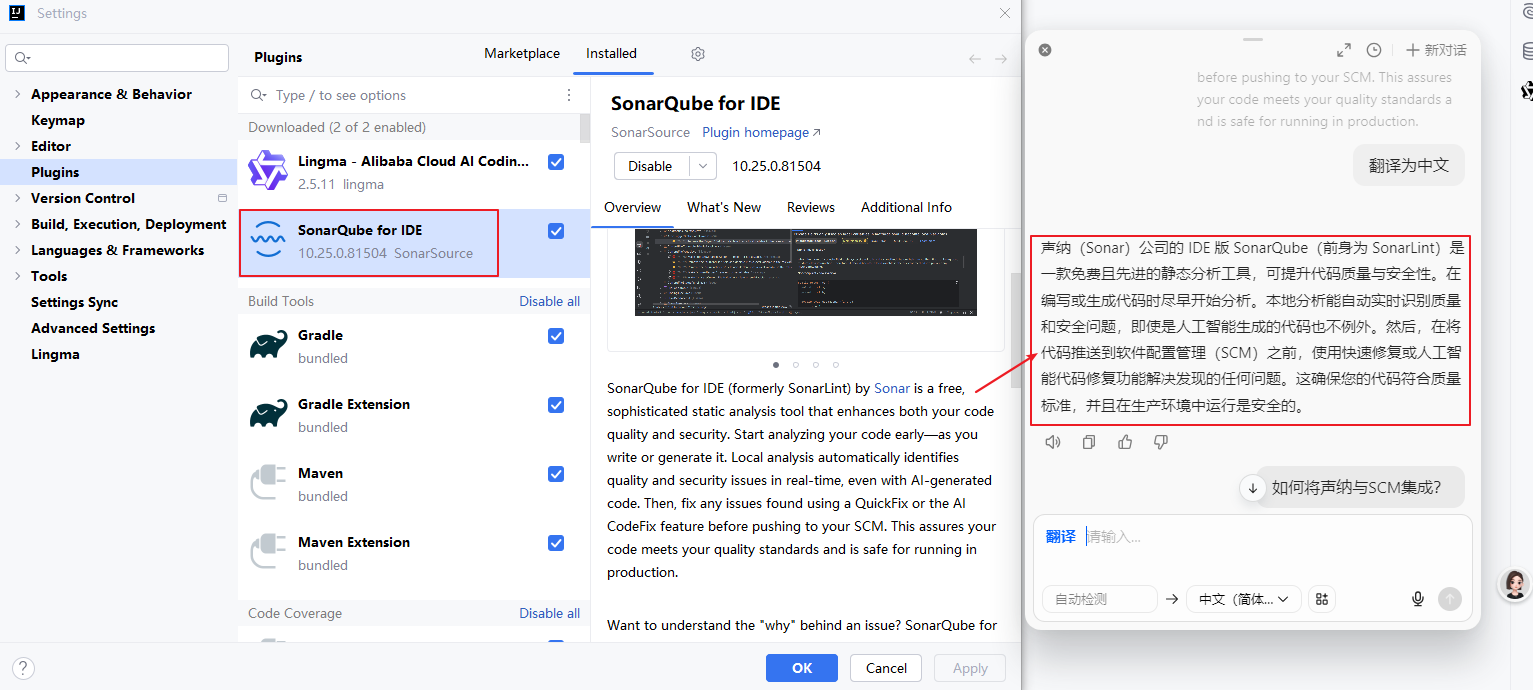1533x690 pixels.
Task: Activate the microphone voice input
Action: [1417, 599]
